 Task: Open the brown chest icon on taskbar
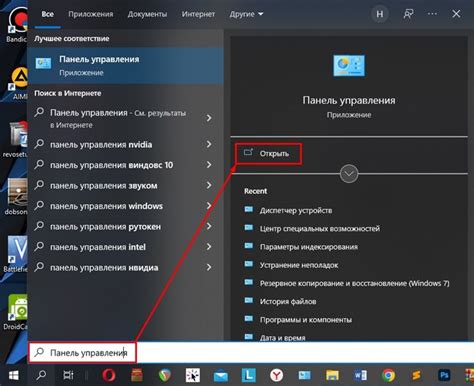coord(137,375)
